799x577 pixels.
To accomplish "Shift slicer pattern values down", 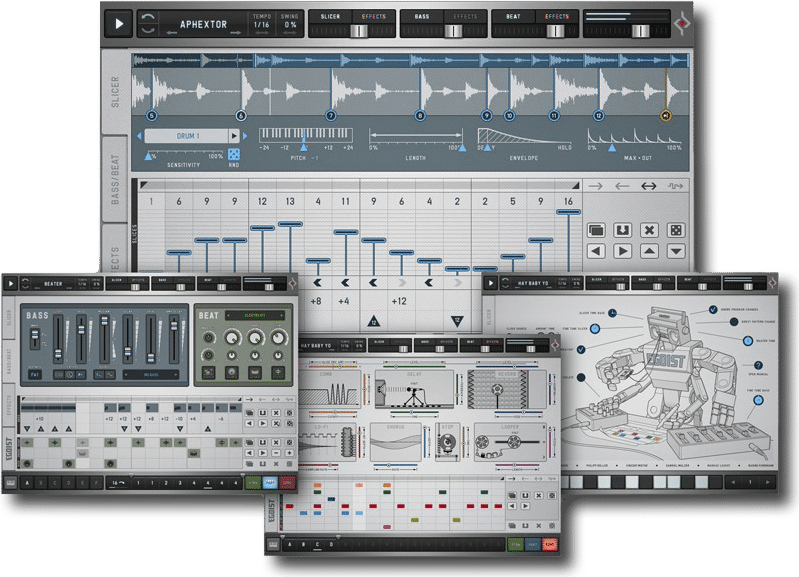I will pyautogui.click(x=676, y=251).
